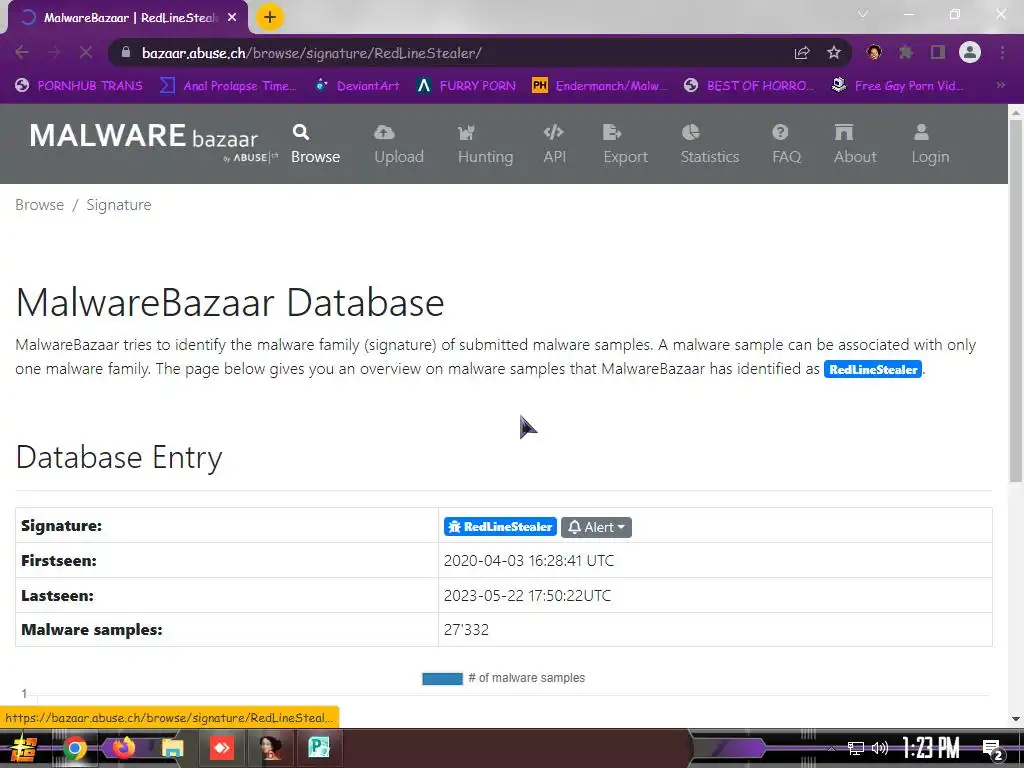Open Chrome three-dot menu

pos(1002,52)
